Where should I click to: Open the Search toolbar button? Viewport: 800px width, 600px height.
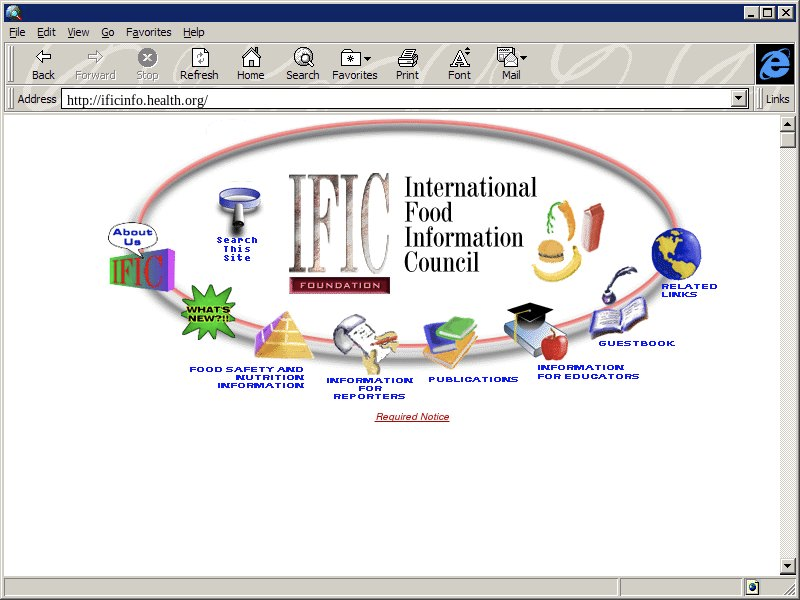pos(302,64)
